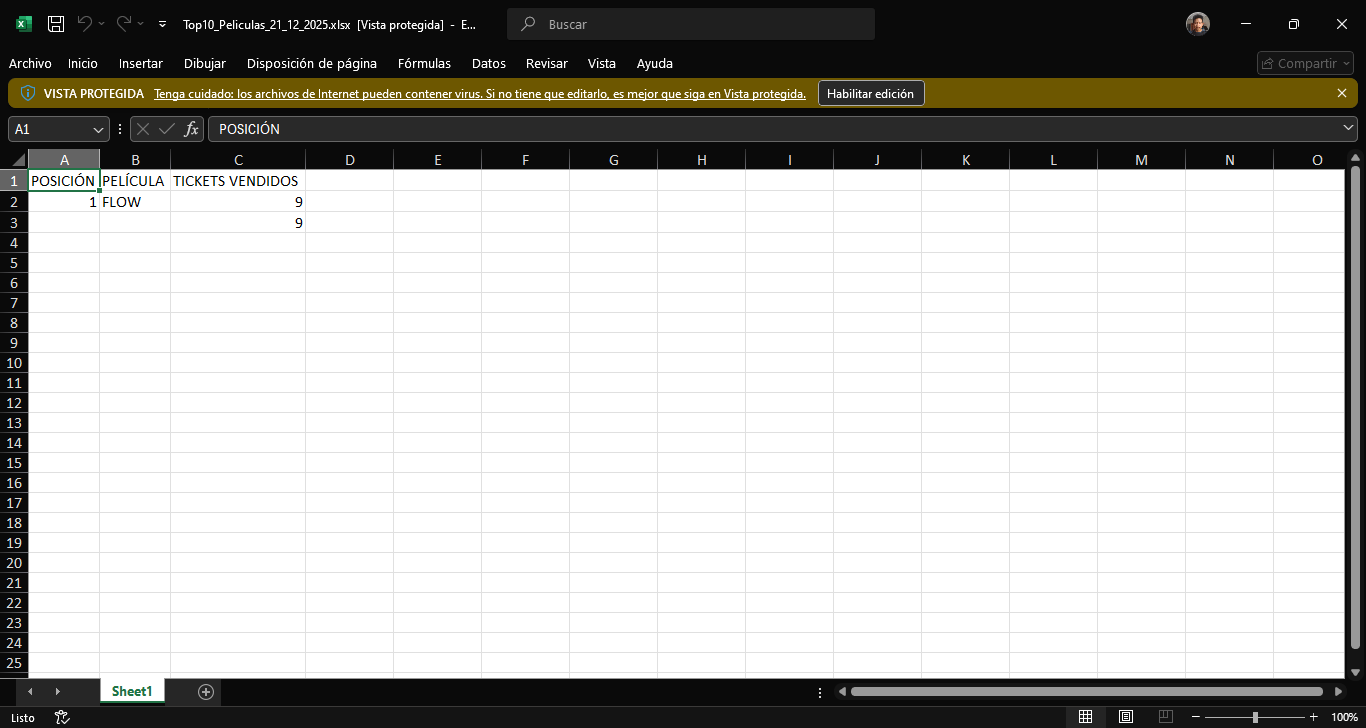Expand the formula bar with its chevron
Screen dimensions: 1366x728
click(1346, 128)
